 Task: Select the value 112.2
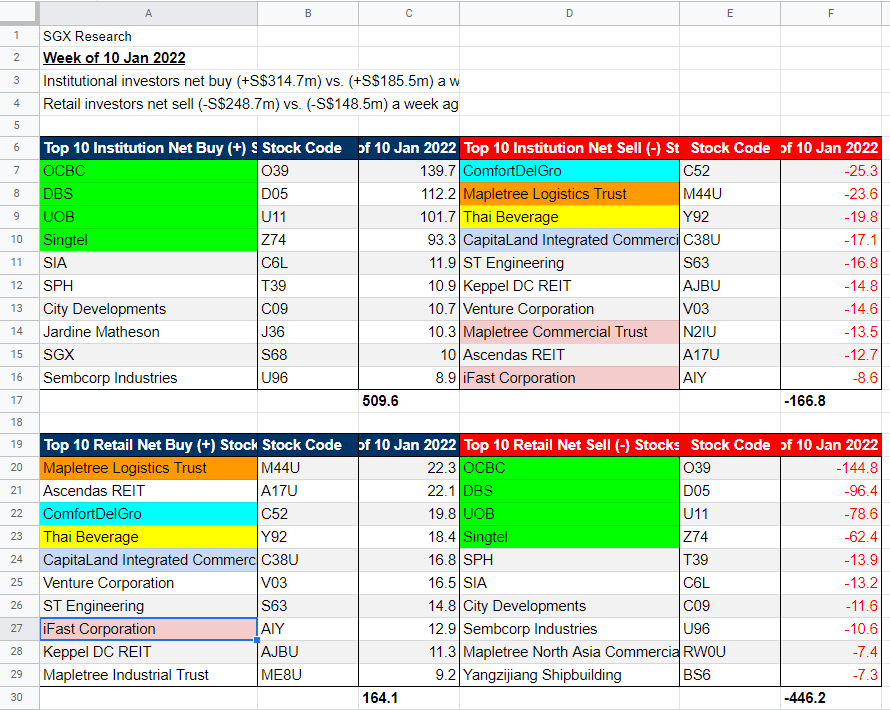(x=409, y=194)
